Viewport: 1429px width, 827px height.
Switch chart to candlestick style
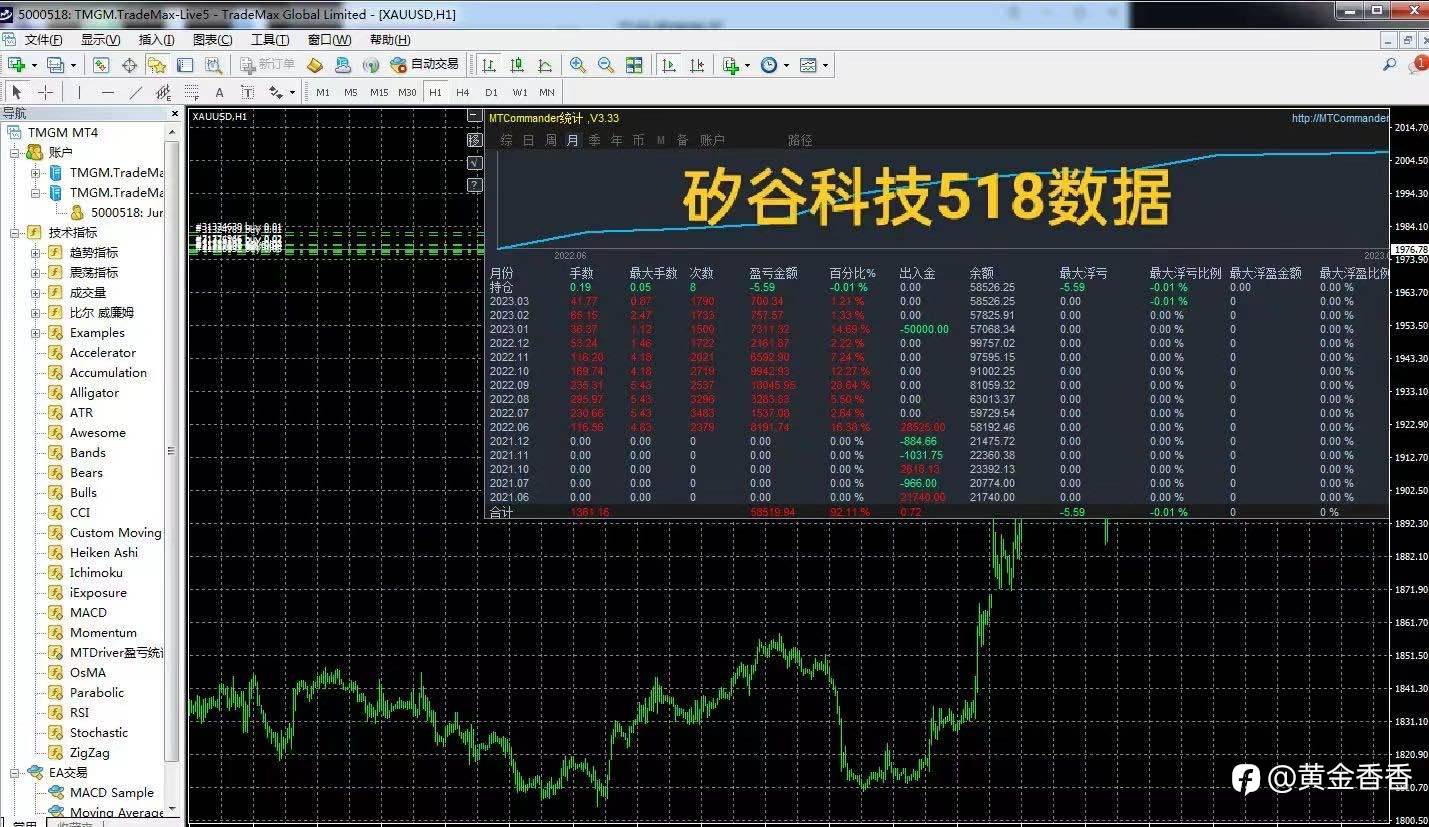click(517, 65)
